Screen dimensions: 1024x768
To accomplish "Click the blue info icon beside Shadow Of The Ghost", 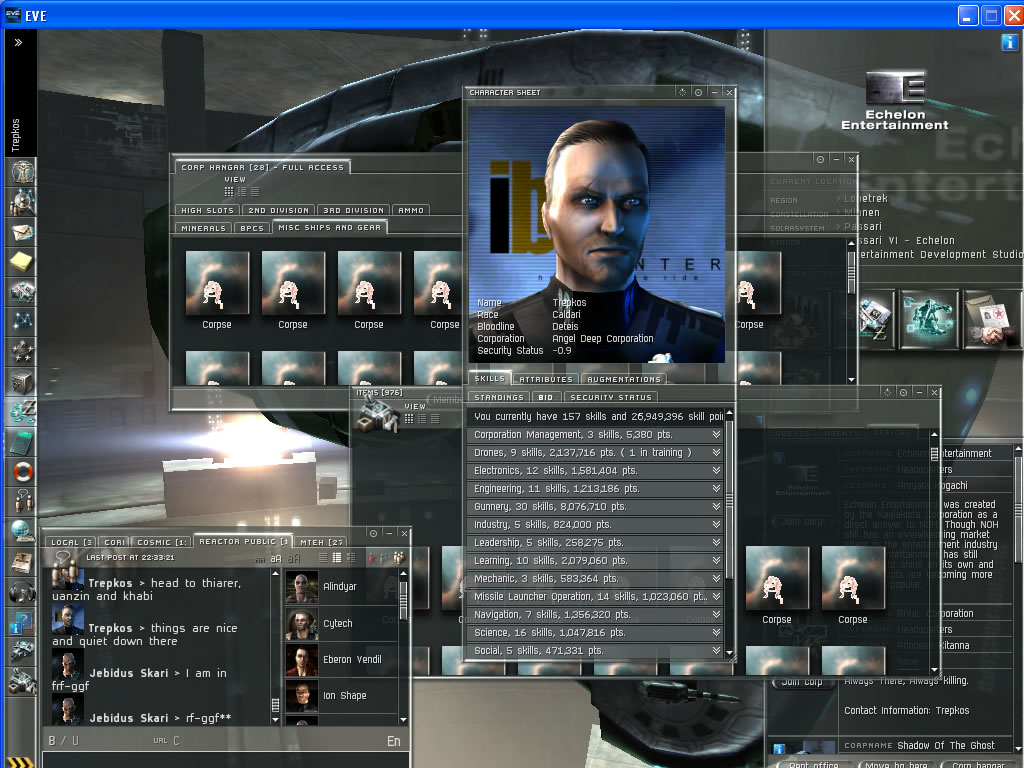I will [778, 748].
